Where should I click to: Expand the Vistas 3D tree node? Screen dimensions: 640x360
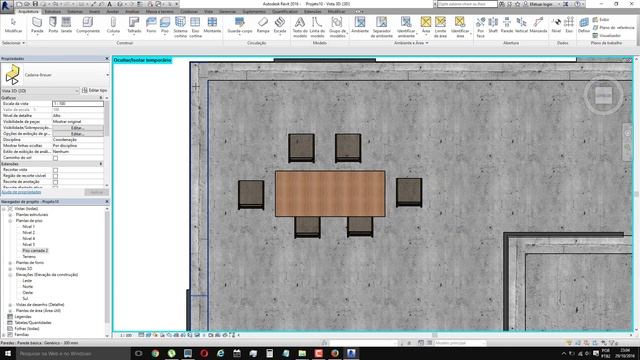tap(10, 269)
